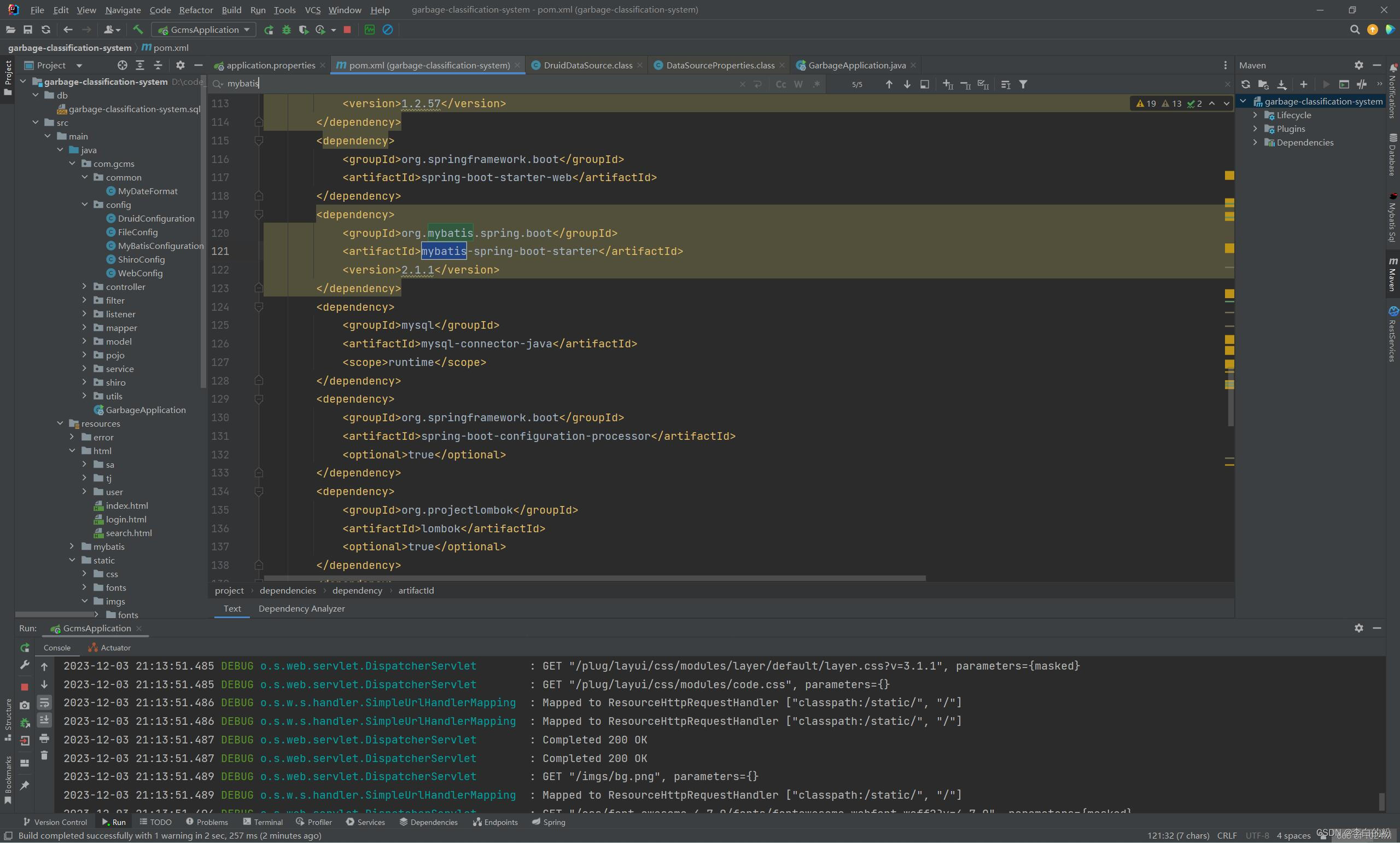This screenshot has width=1400, height=843.
Task: Toggle soft-wrap in the console
Action: tap(44, 703)
